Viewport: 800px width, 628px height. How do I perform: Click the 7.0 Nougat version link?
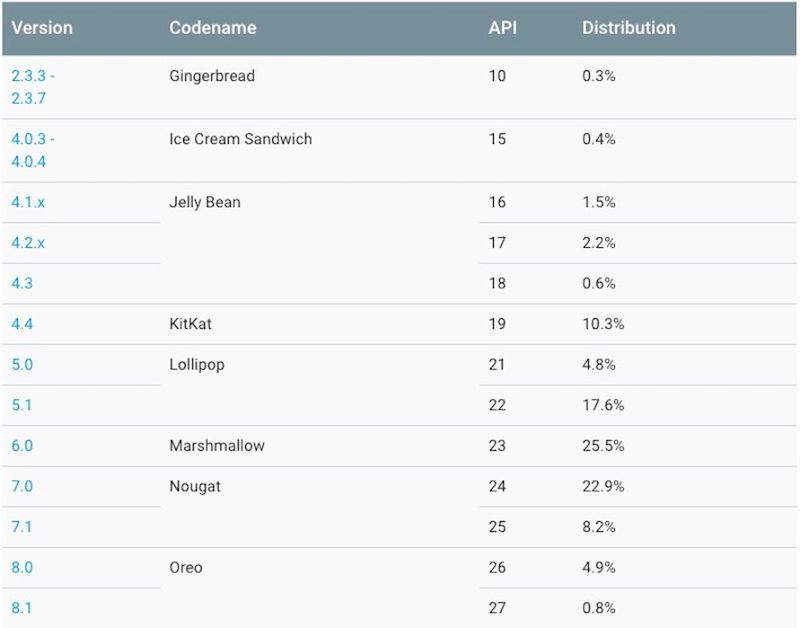click(x=22, y=486)
